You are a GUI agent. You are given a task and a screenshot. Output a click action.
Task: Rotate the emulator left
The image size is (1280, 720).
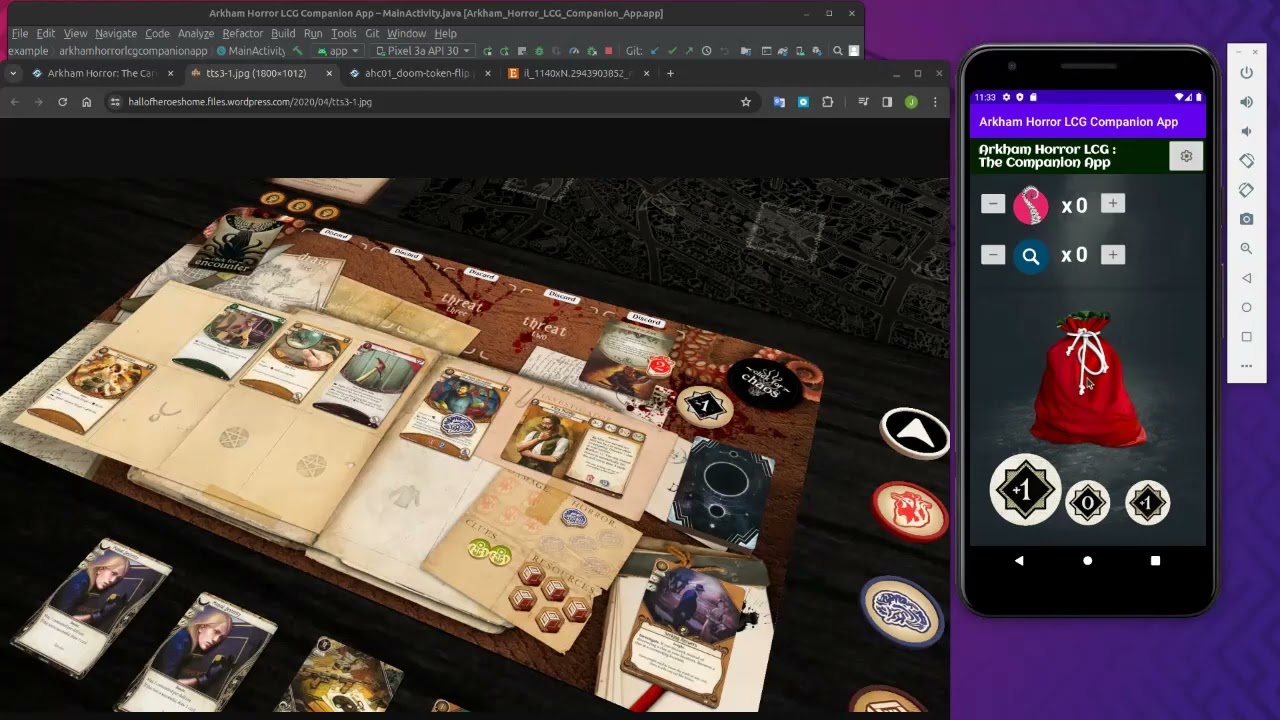click(1246, 161)
